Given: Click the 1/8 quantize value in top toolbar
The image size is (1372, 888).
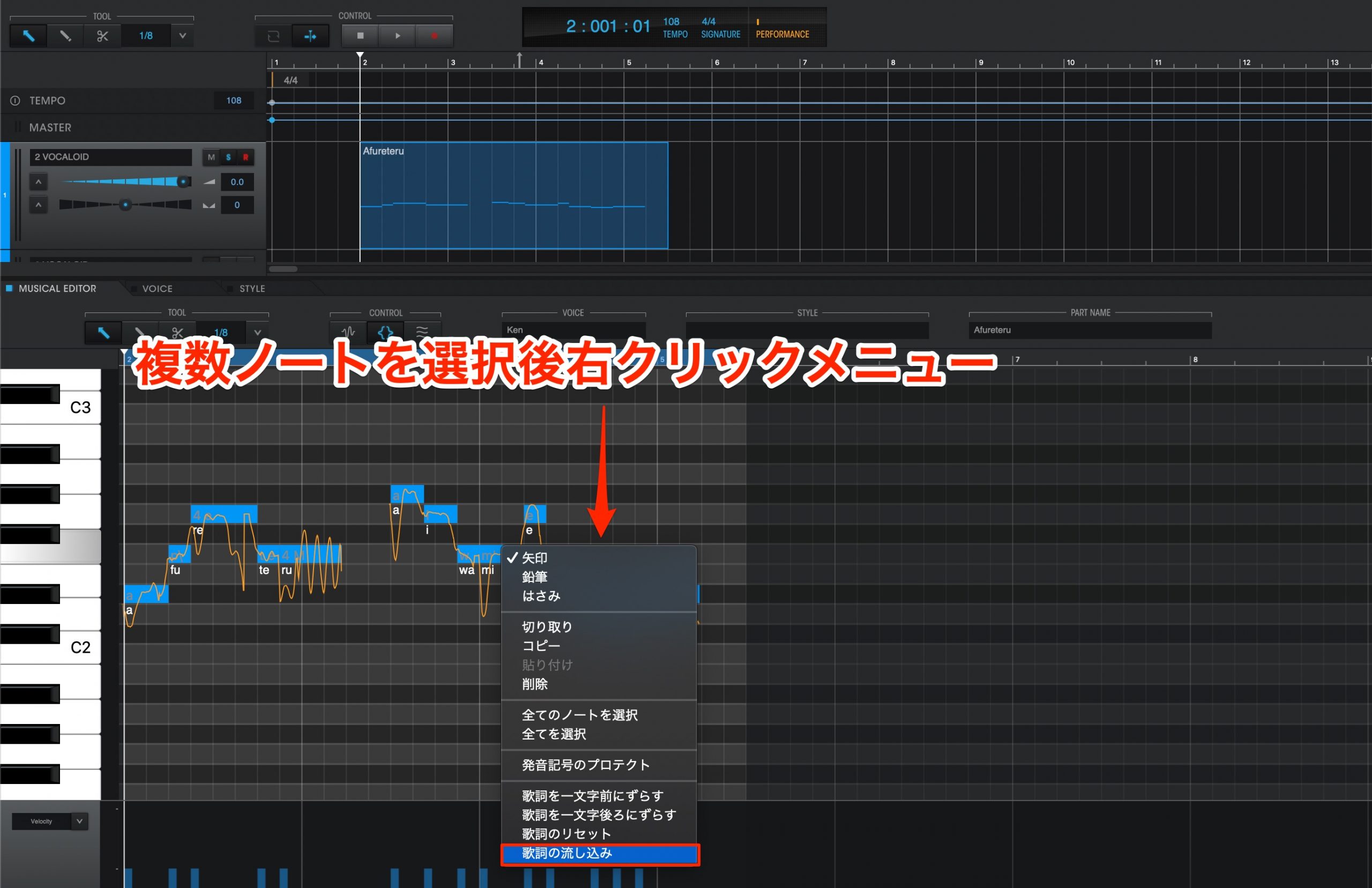Looking at the screenshot, I should (146, 36).
